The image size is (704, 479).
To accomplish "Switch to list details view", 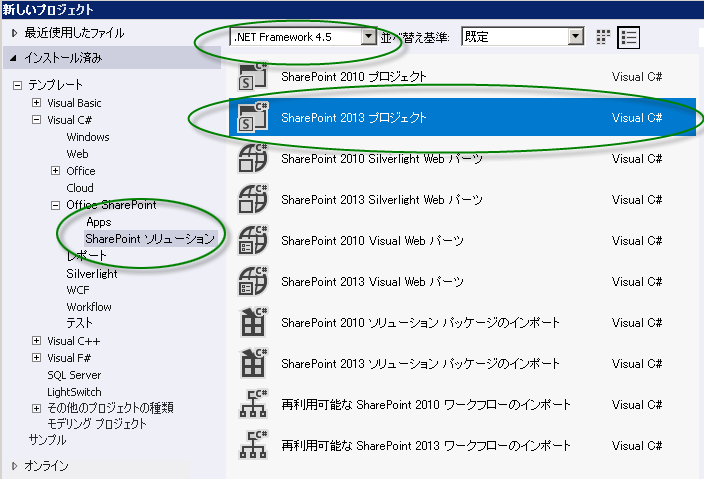I will (628, 37).
